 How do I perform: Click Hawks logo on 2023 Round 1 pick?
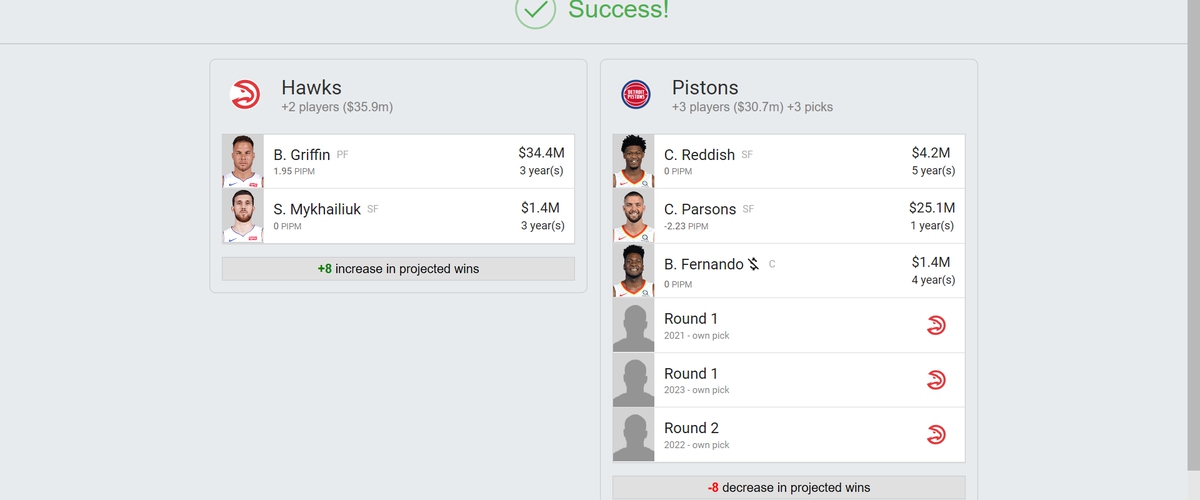pos(936,380)
